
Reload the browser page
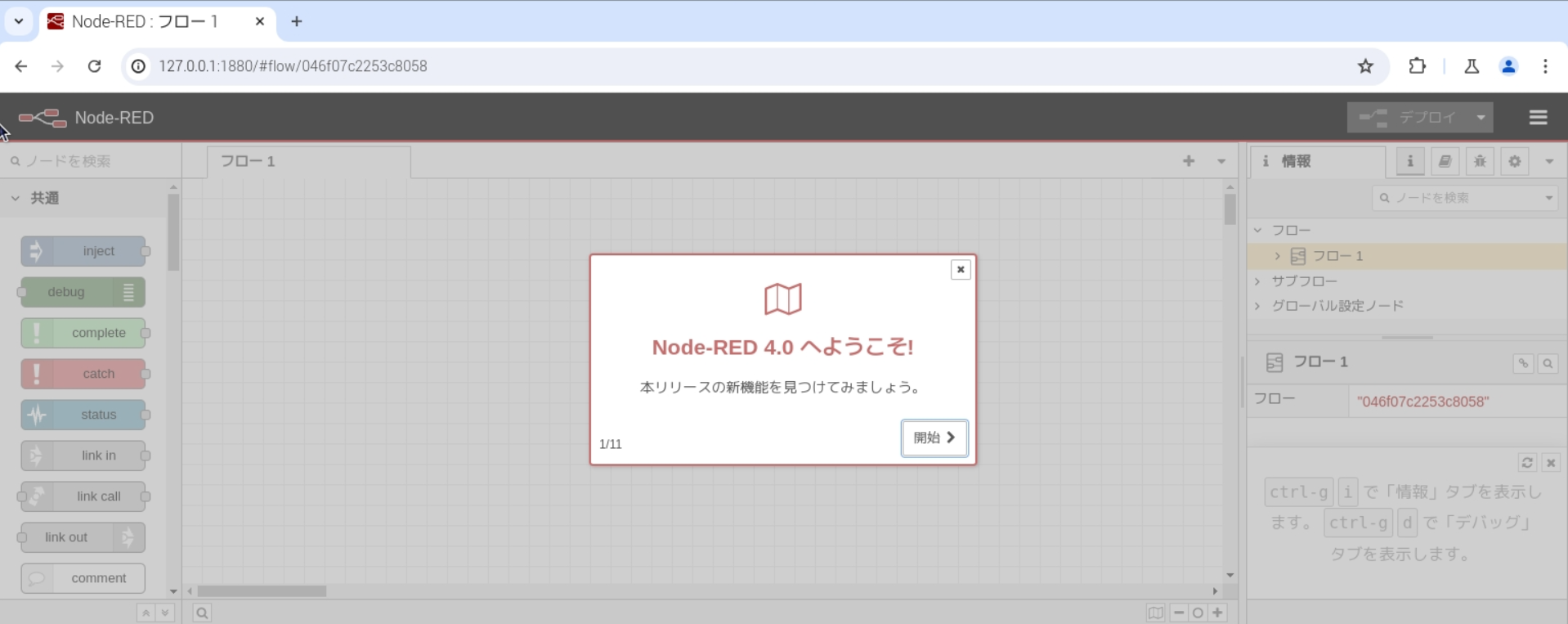tap(94, 66)
